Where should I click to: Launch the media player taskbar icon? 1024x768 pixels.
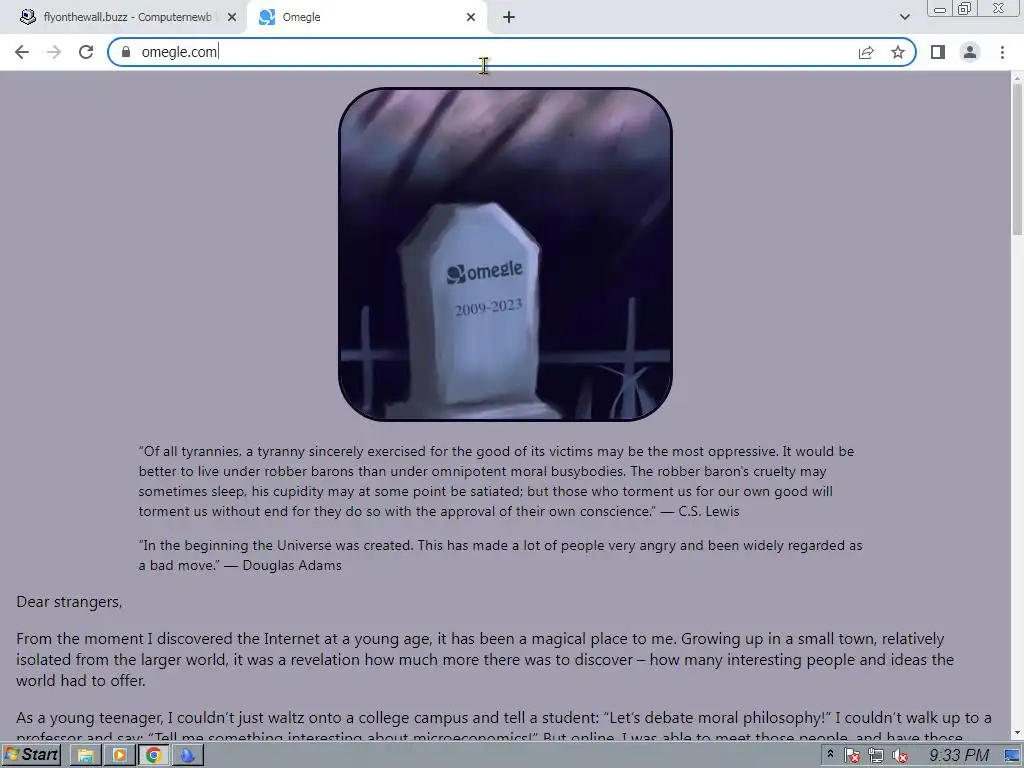point(120,755)
